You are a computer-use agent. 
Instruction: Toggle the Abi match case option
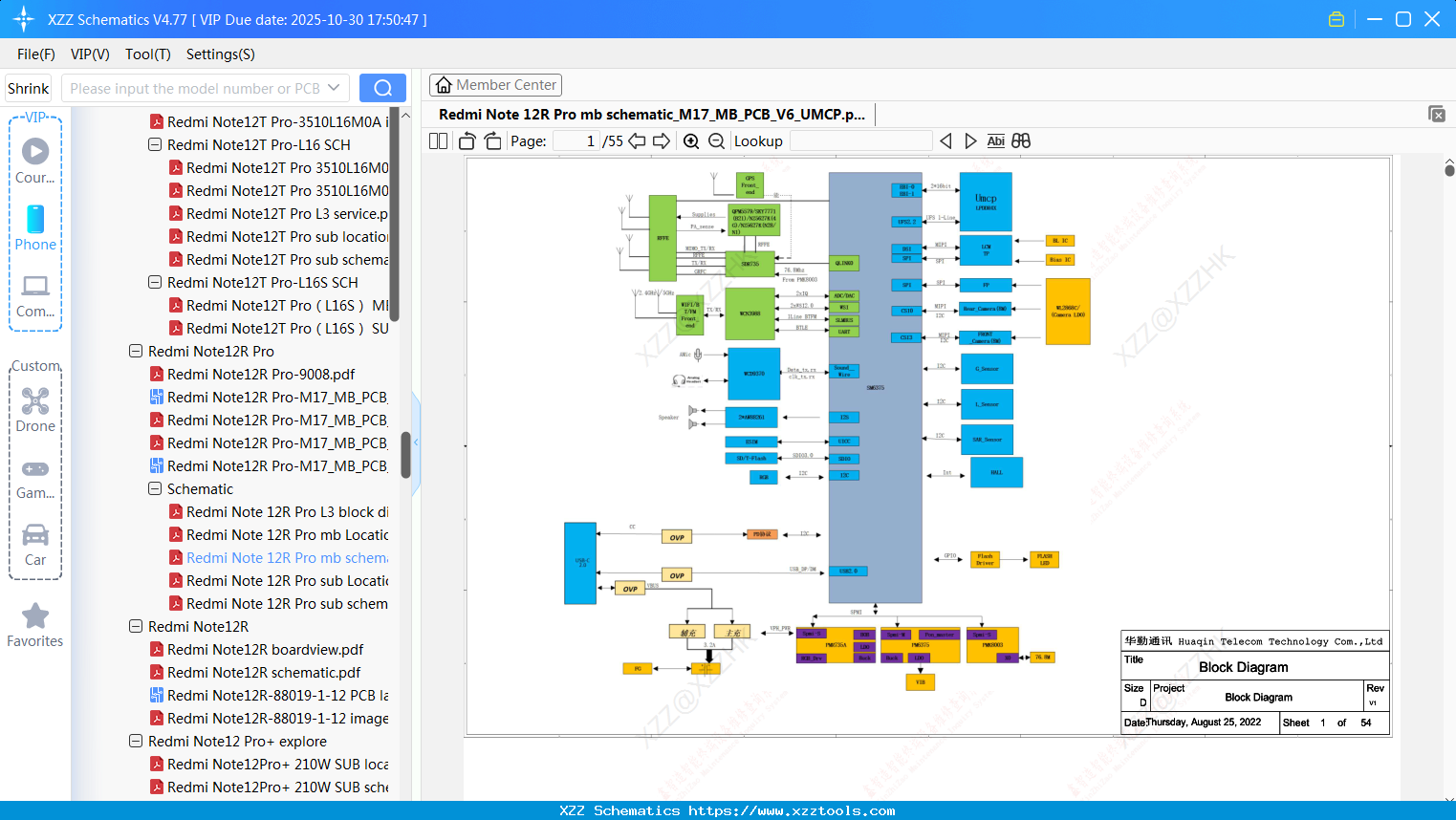click(x=995, y=141)
